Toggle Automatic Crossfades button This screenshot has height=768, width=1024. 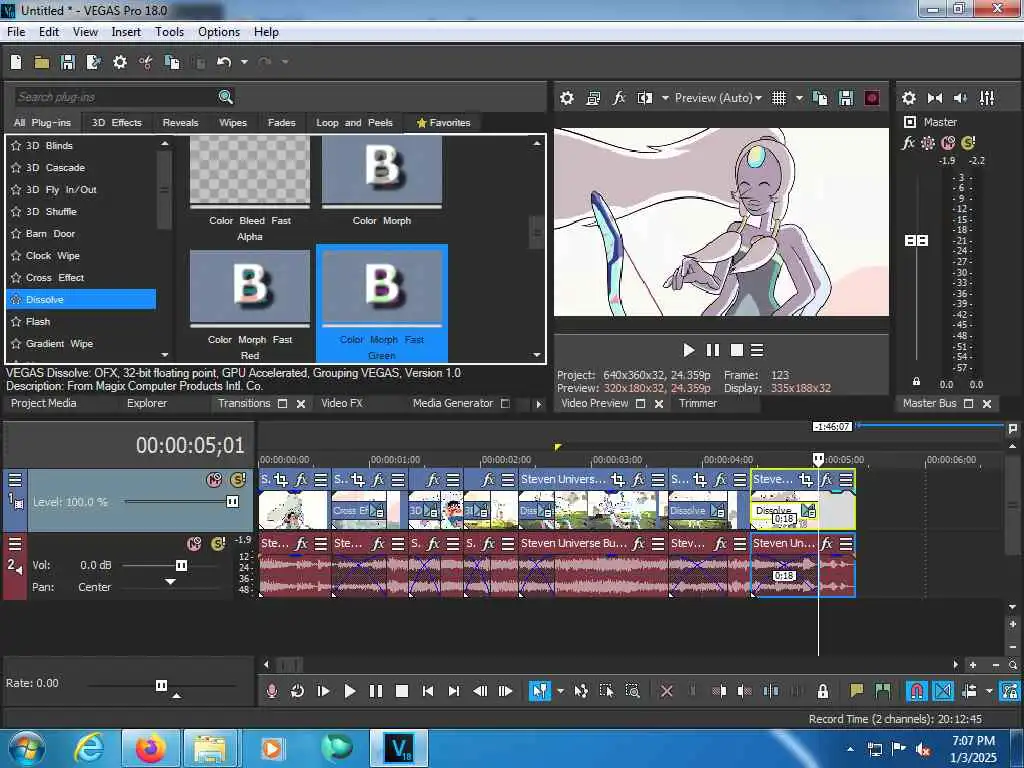pyautogui.click(x=943, y=691)
